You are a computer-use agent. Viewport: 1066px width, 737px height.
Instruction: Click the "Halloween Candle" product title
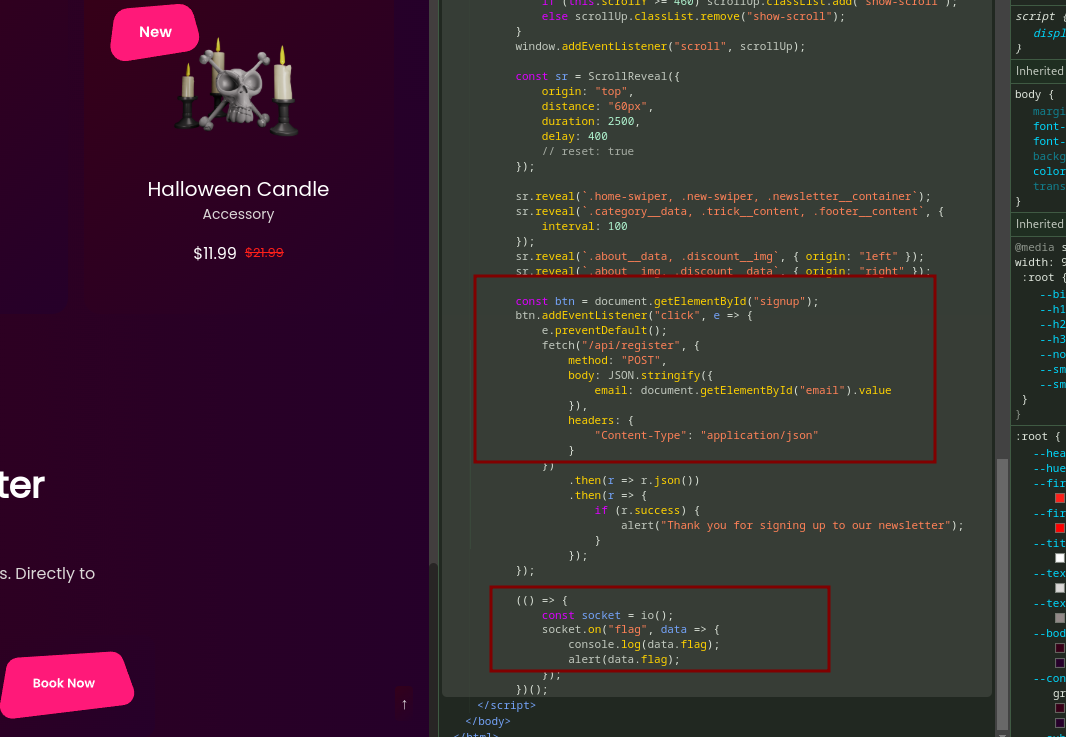[238, 189]
